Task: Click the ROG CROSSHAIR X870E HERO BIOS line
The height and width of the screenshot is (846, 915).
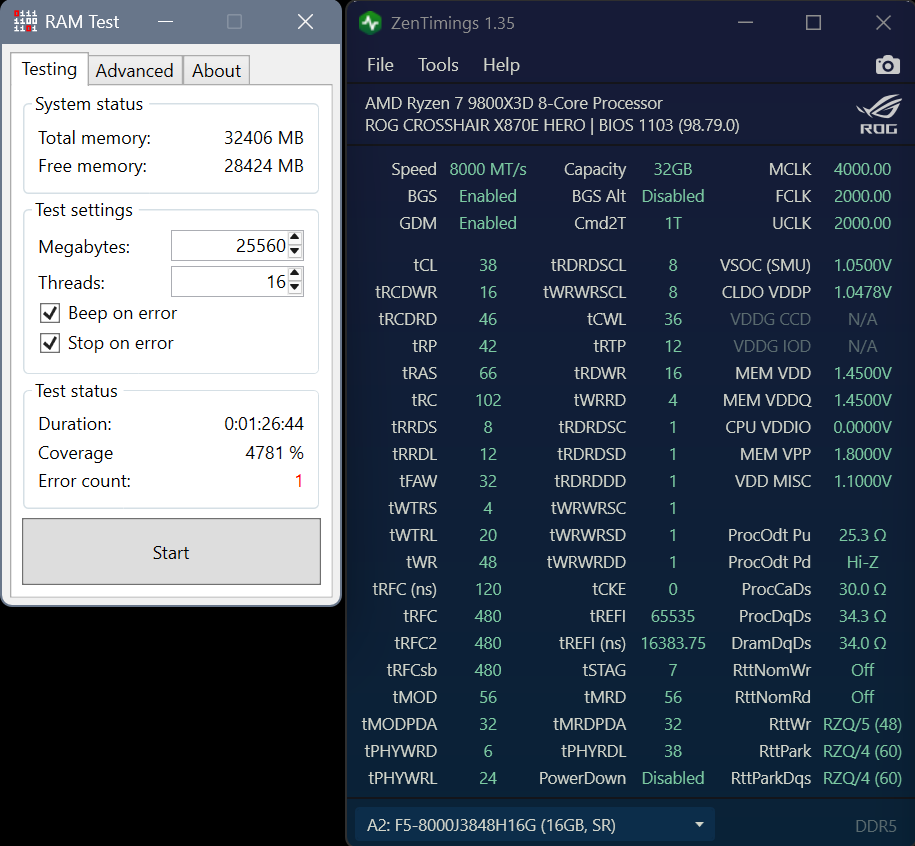Action: 552,125
